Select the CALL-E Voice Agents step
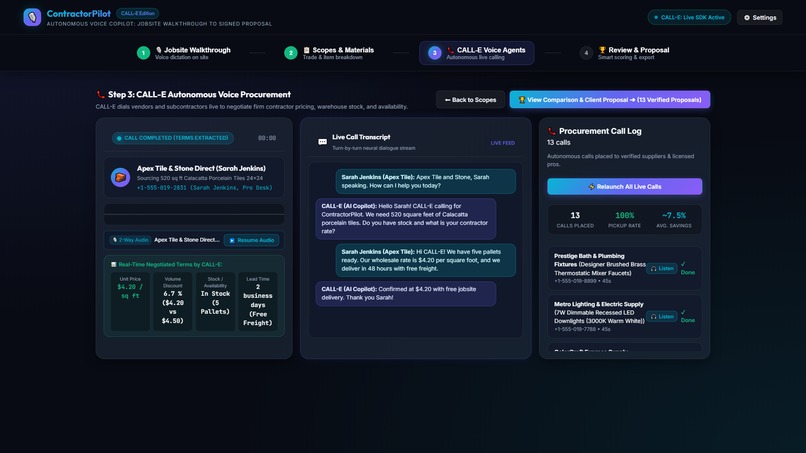Screen dimensions: 806x453 [x=477, y=53]
